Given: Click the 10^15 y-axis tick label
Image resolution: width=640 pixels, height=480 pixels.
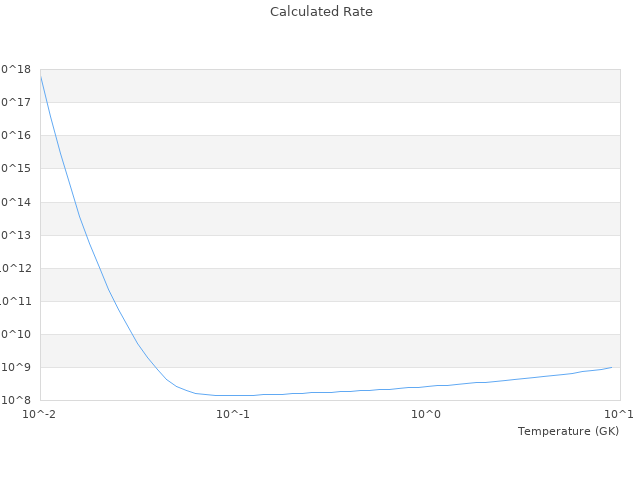Looking at the screenshot, I should pos(16,168).
